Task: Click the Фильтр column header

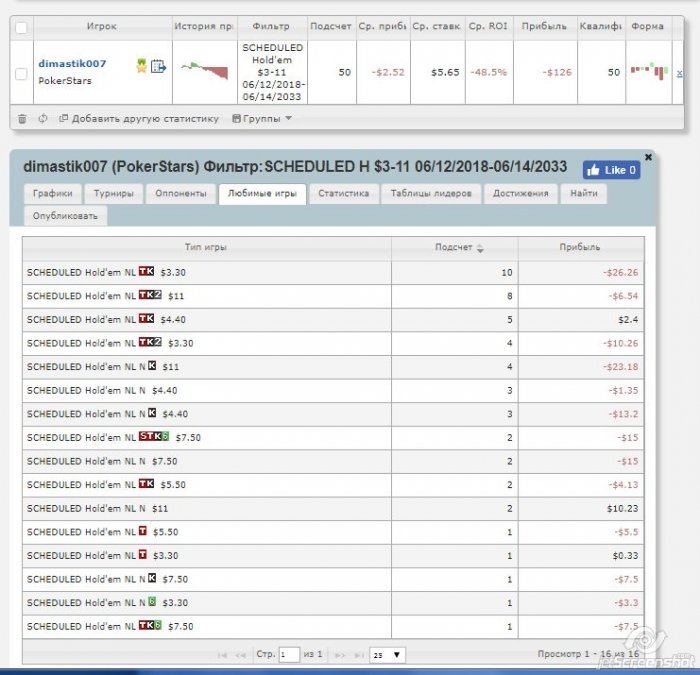Action: (x=272, y=27)
